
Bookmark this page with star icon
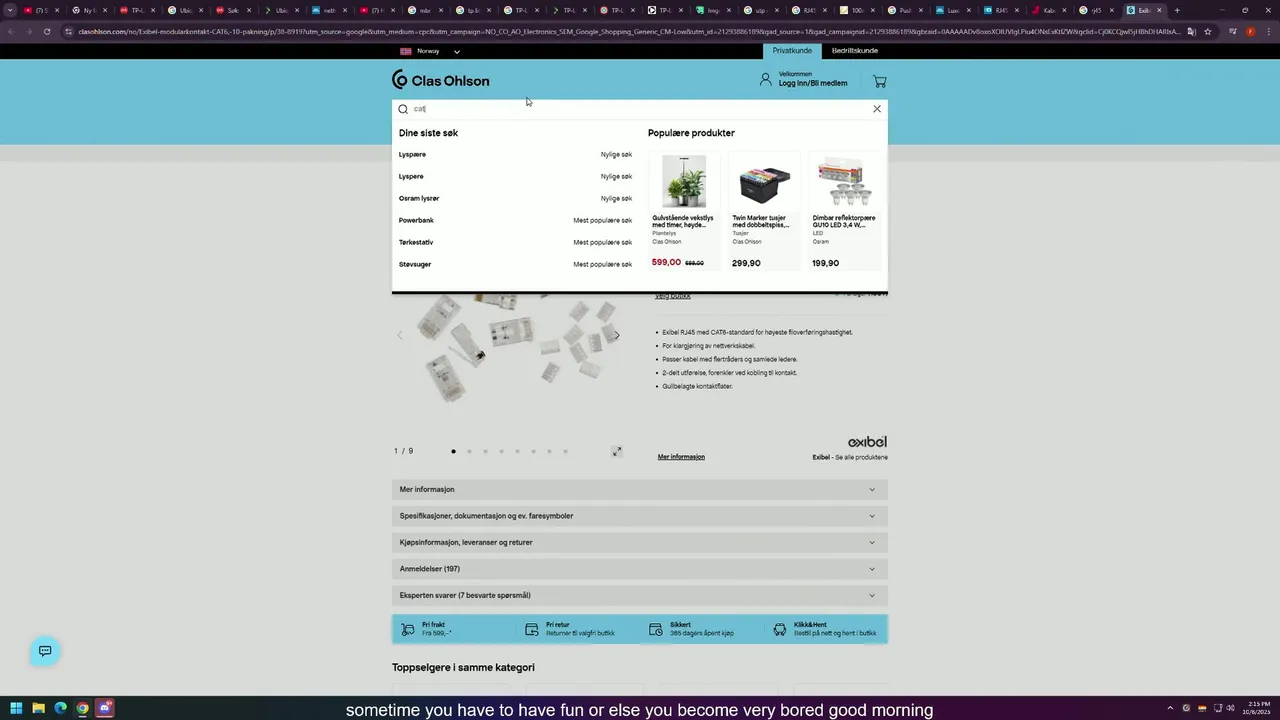tap(1207, 31)
